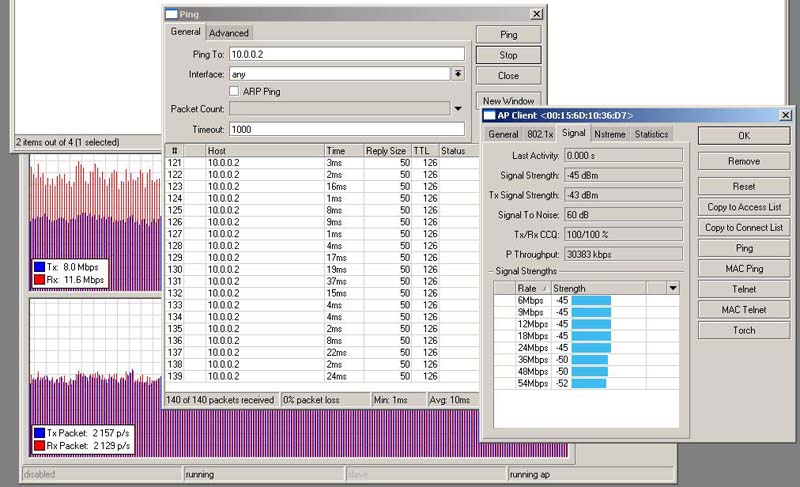
Task: Select the 36Mbps signal strength row
Action: coord(586,360)
